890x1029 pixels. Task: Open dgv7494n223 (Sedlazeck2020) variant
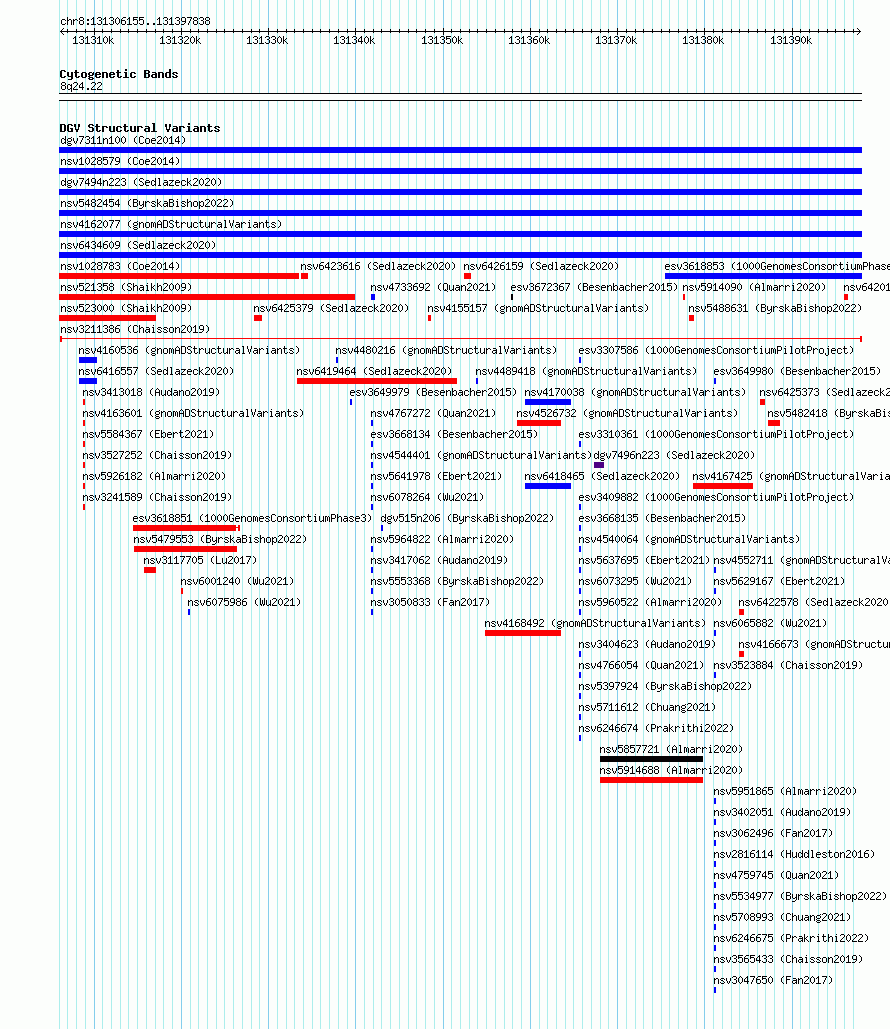(141, 182)
